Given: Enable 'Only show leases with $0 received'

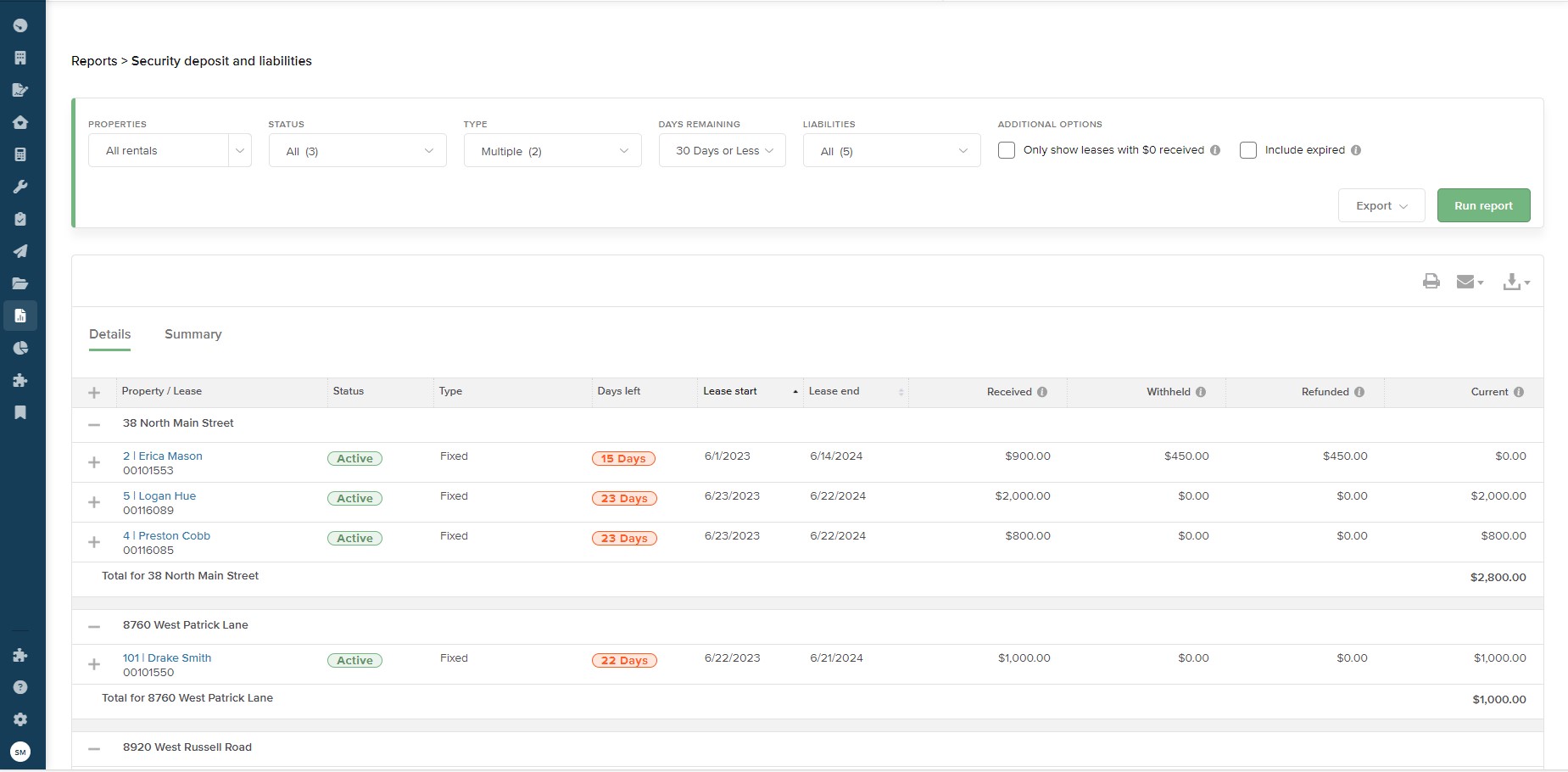Looking at the screenshot, I should (1007, 149).
